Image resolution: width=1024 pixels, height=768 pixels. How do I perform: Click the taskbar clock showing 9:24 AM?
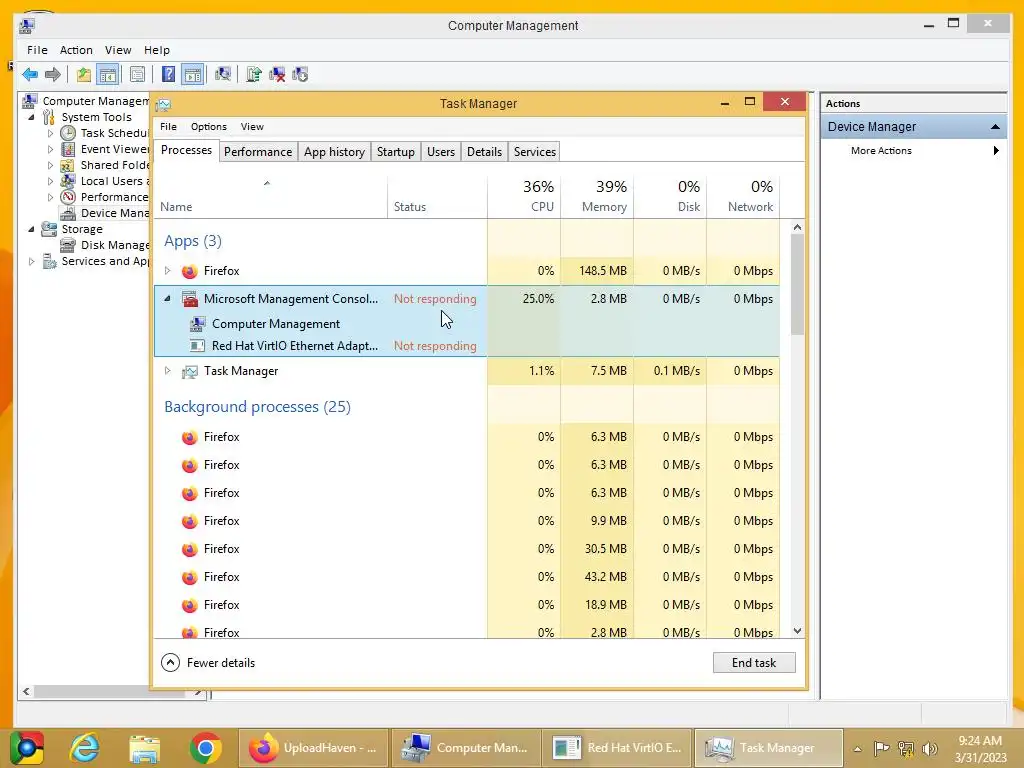tap(980, 749)
